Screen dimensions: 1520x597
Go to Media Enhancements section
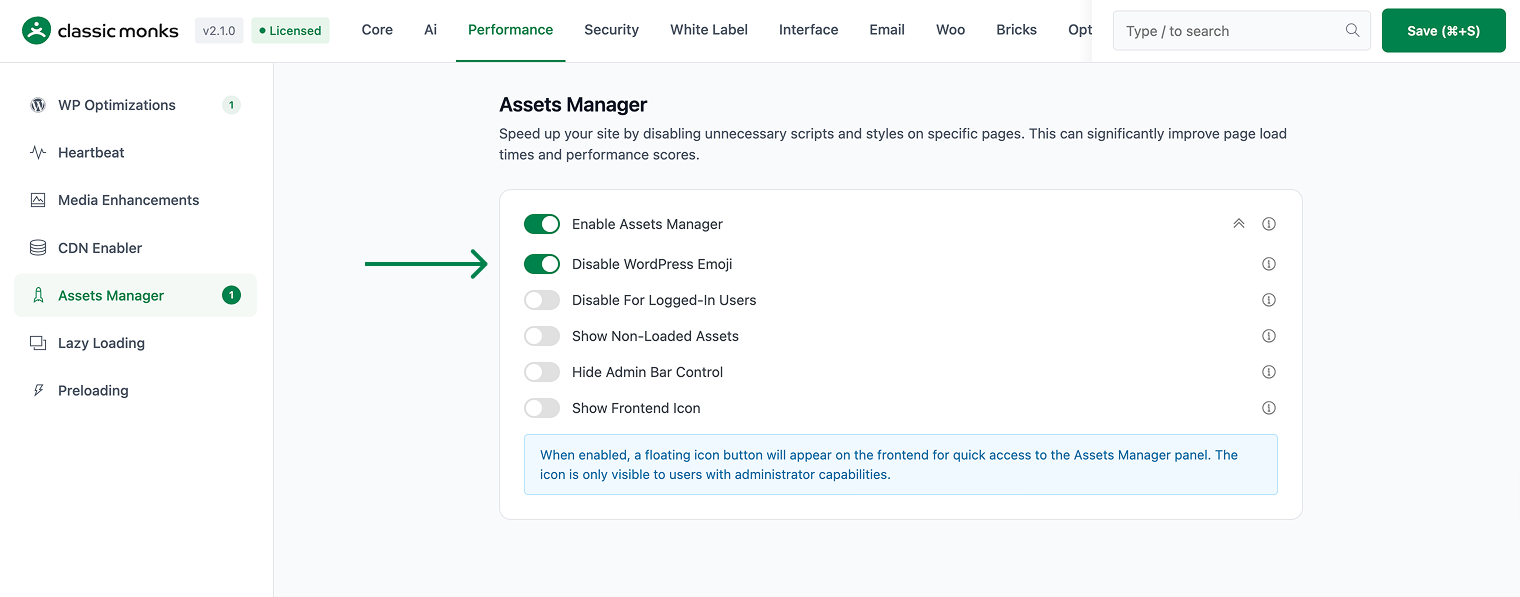pyautogui.click(x=135, y=200)
